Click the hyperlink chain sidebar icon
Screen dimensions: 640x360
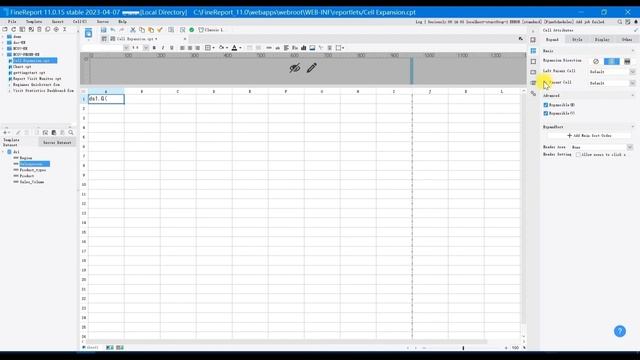533,93
